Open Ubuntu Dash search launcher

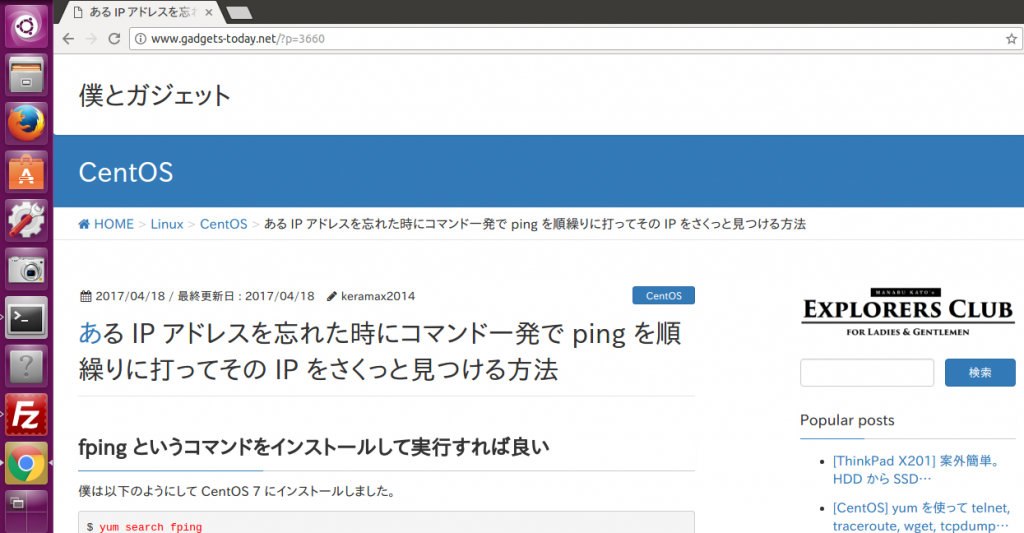tap(26, 27)
